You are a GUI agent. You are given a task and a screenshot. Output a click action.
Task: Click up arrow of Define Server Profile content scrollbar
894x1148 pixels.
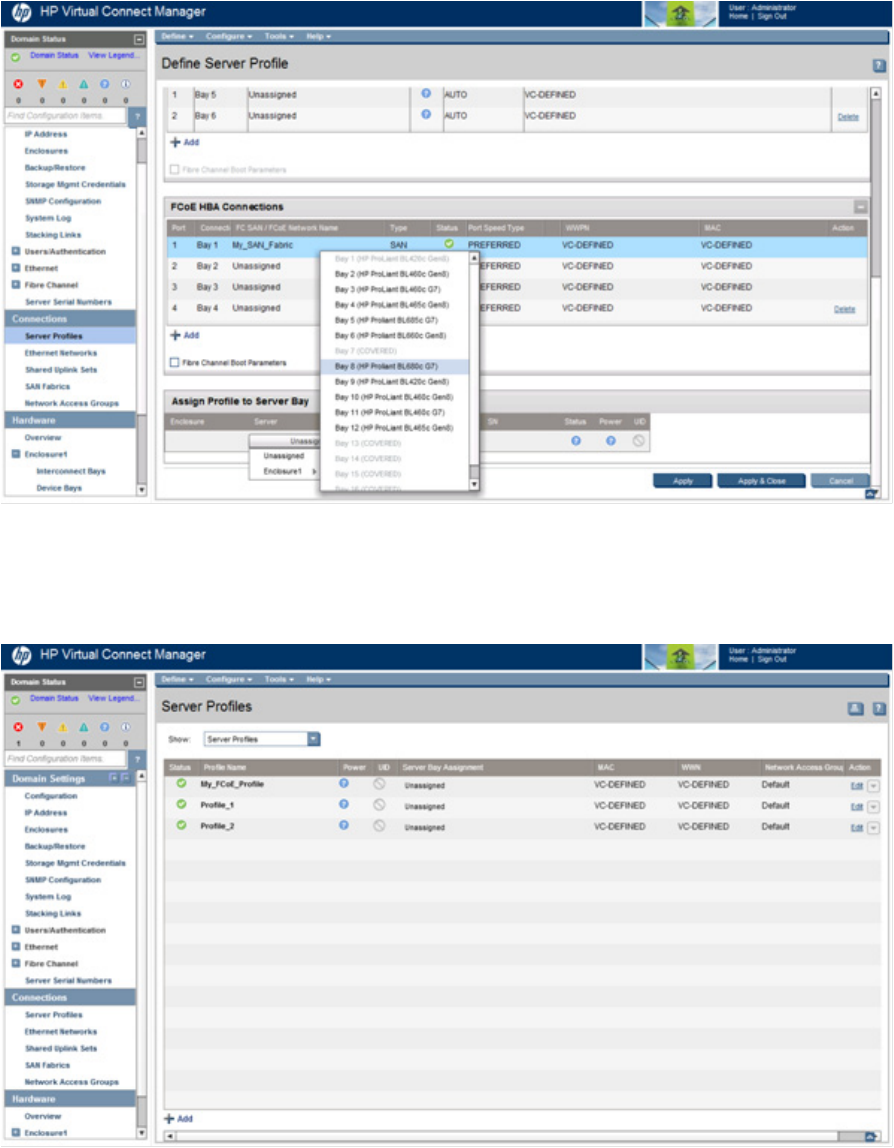pyautogui.click(x=875, y=94)
